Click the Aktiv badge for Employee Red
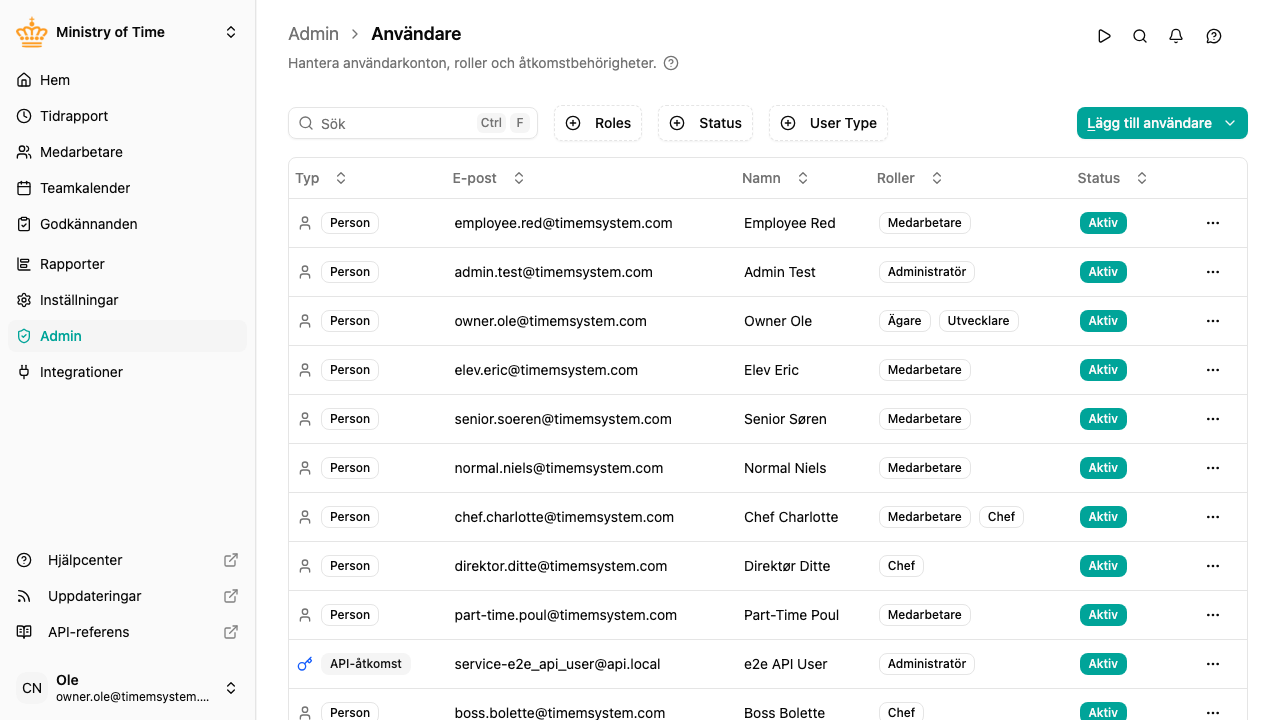Viewport: 1280px width, 720px height. (1103, 223)
